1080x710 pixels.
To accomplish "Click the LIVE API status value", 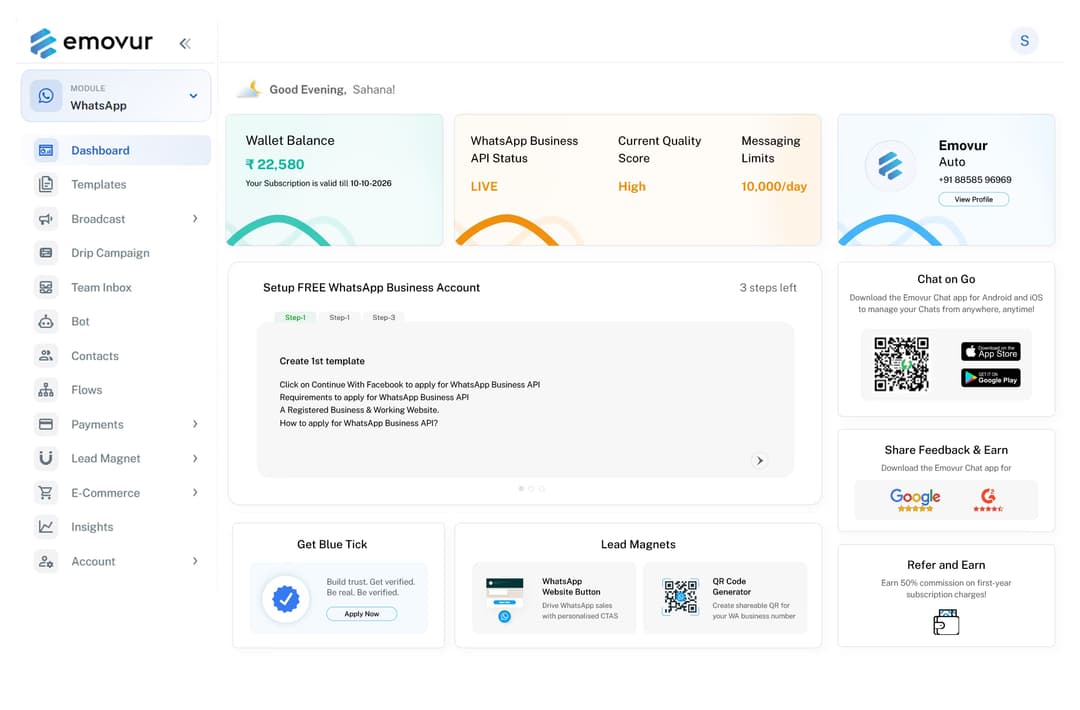I will (484, 186).
